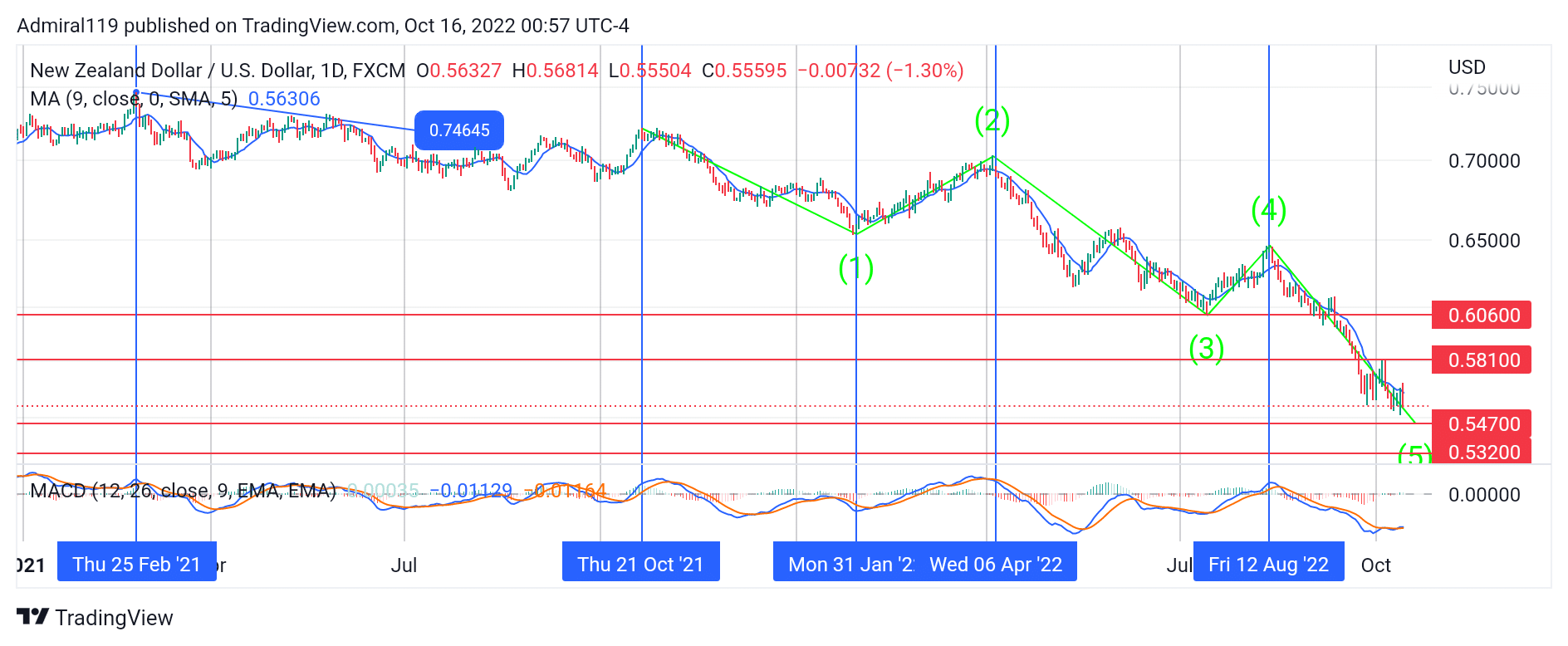1568x646 pixels.
Task: Select the 0.74645 price callout label
Action: click(x=459, y=130)
